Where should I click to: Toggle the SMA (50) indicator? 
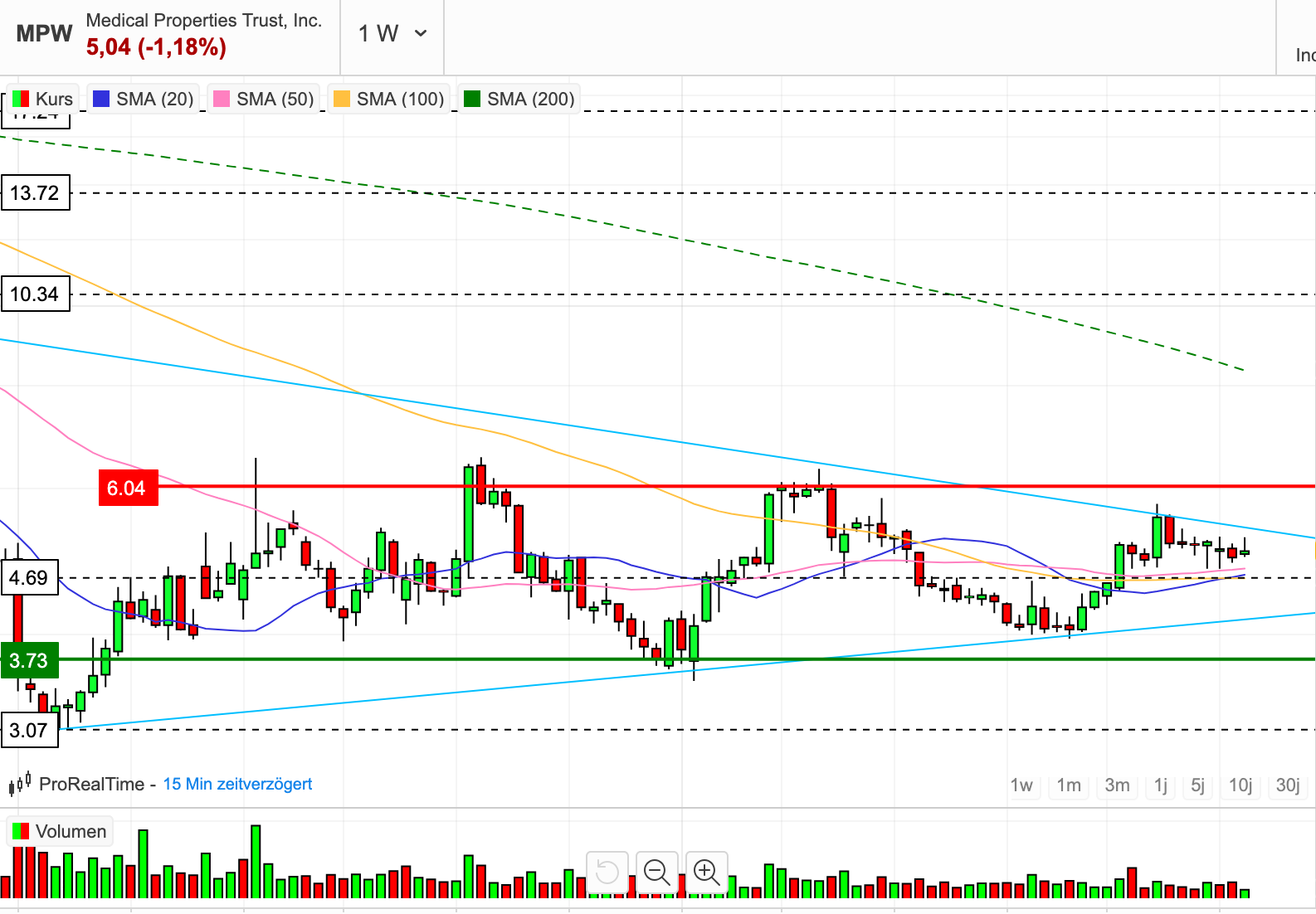coord(264,100)
